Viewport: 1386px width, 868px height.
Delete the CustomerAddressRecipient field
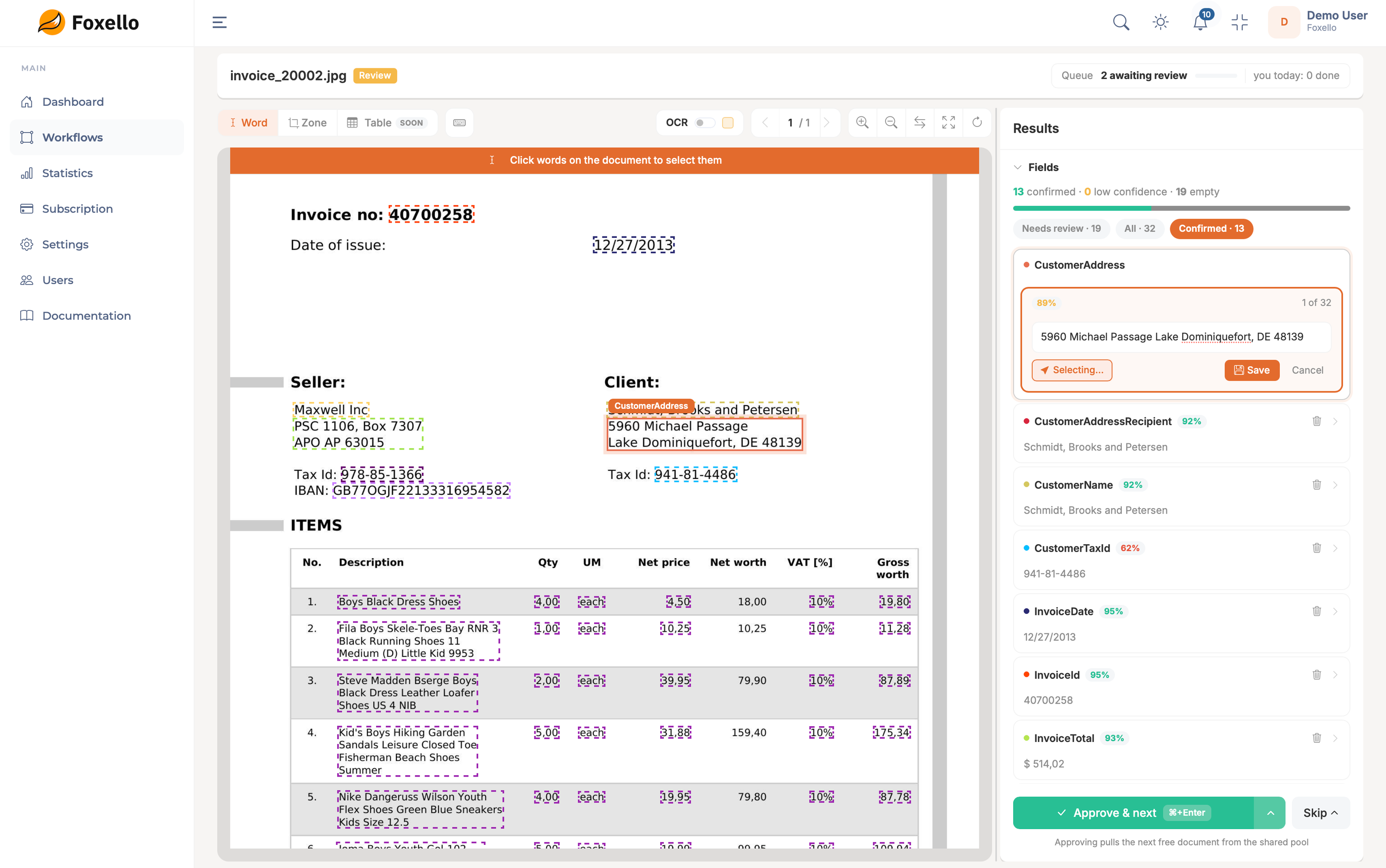click(x=1317, y=421)
